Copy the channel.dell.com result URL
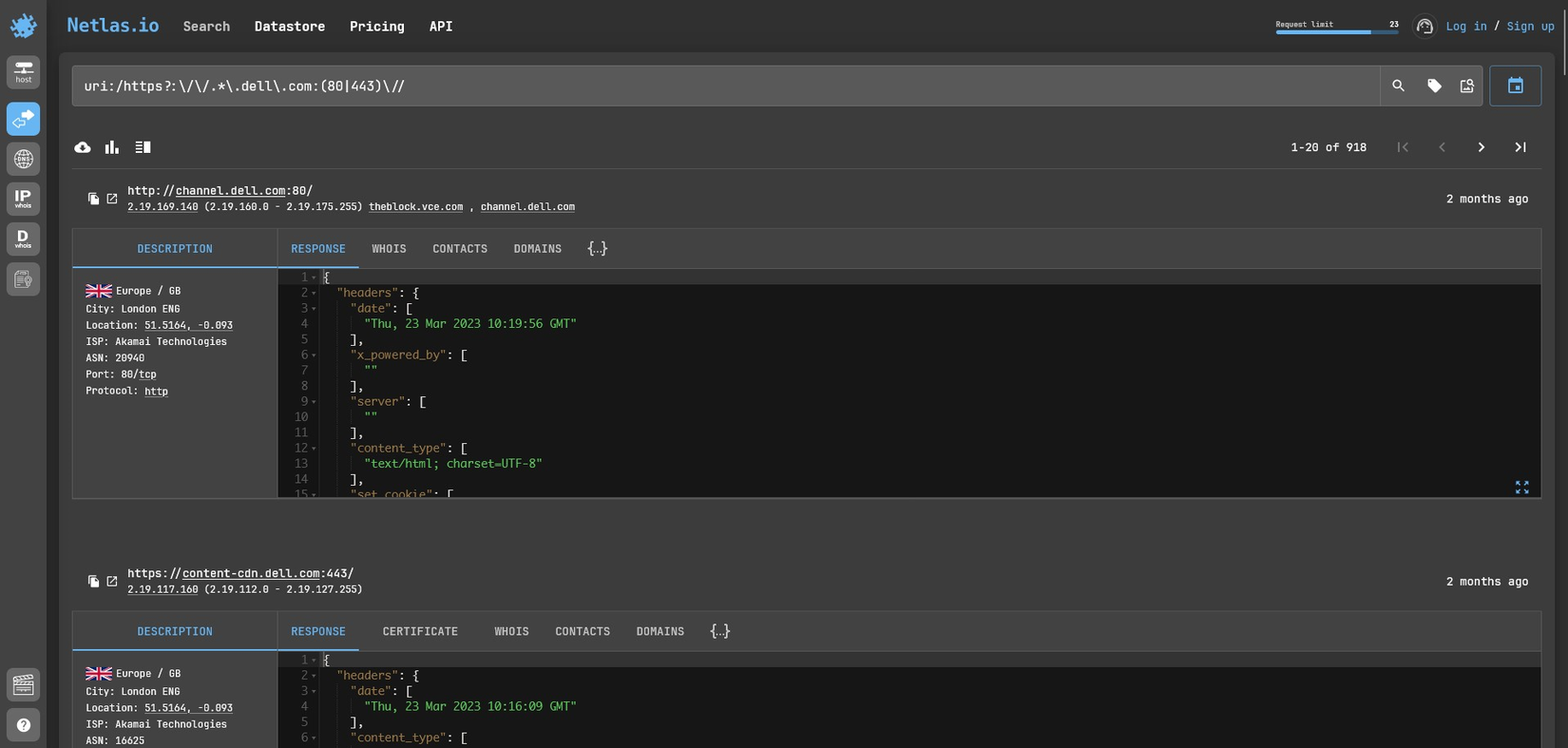 click(93, 199)
